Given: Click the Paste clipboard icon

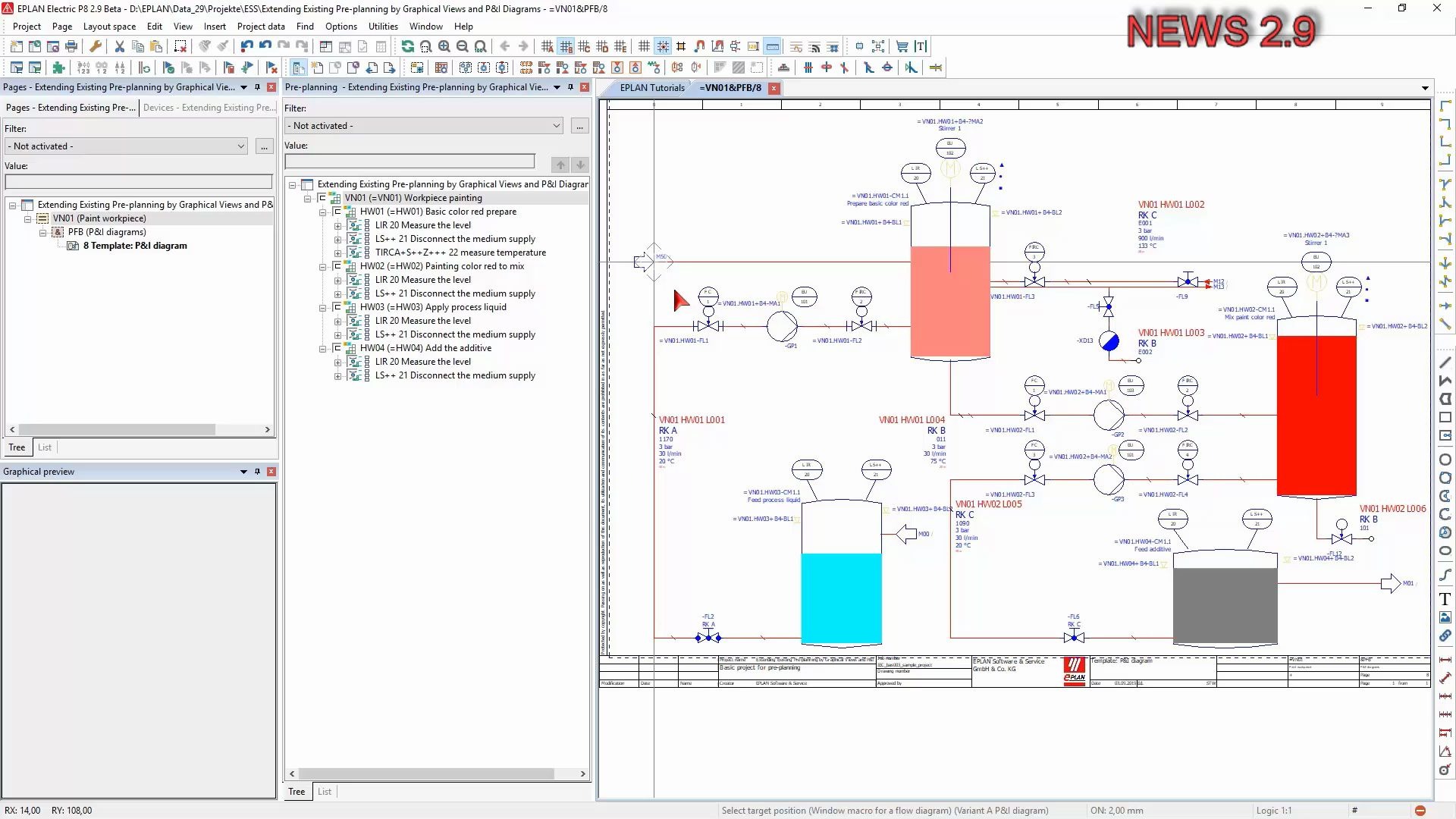Looking at the screenshot, I should (x=156, y=46).
